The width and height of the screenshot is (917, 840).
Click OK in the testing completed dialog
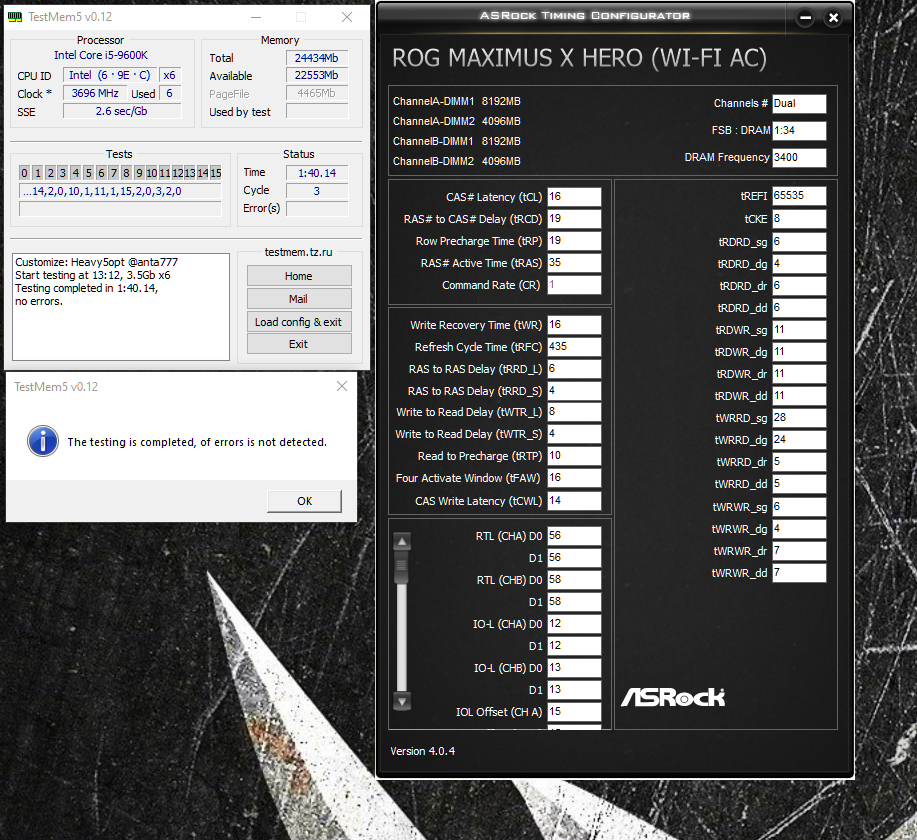pyautogui.click(x=304, y=501)
